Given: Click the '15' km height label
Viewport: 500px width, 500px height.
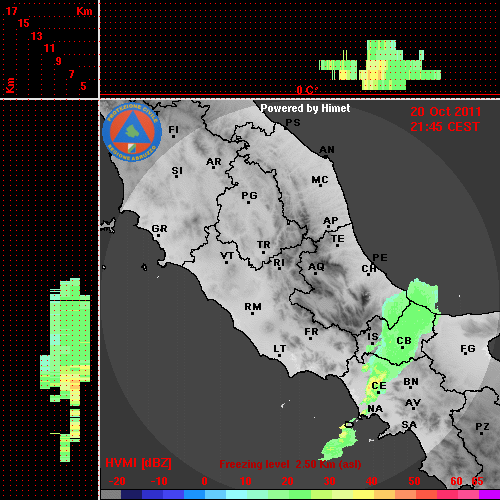Looking at the screenshot, I should point(24,23).
